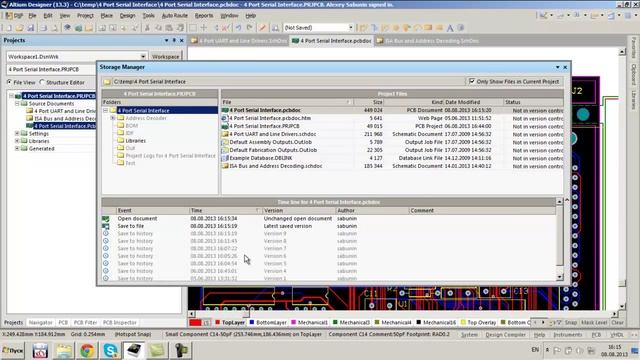This screenshot has height=360, width=640.
Task: Select the Structure Editor radio button
Action: [x=42, y=82]
